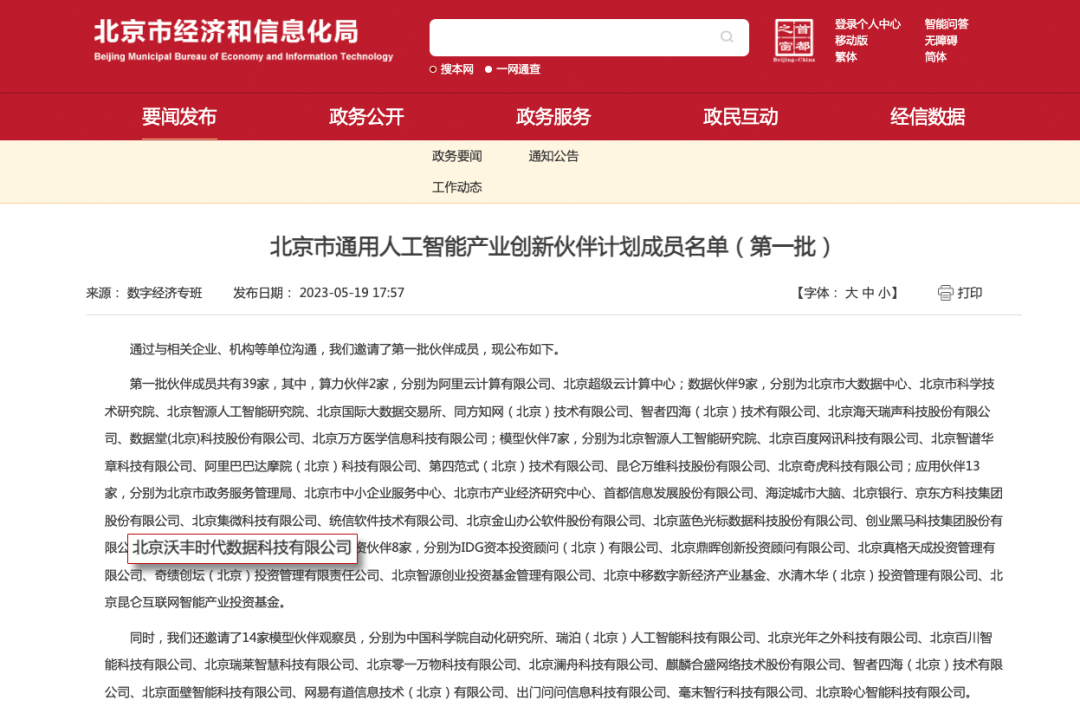Focus the site search input box

pos(589,37)
